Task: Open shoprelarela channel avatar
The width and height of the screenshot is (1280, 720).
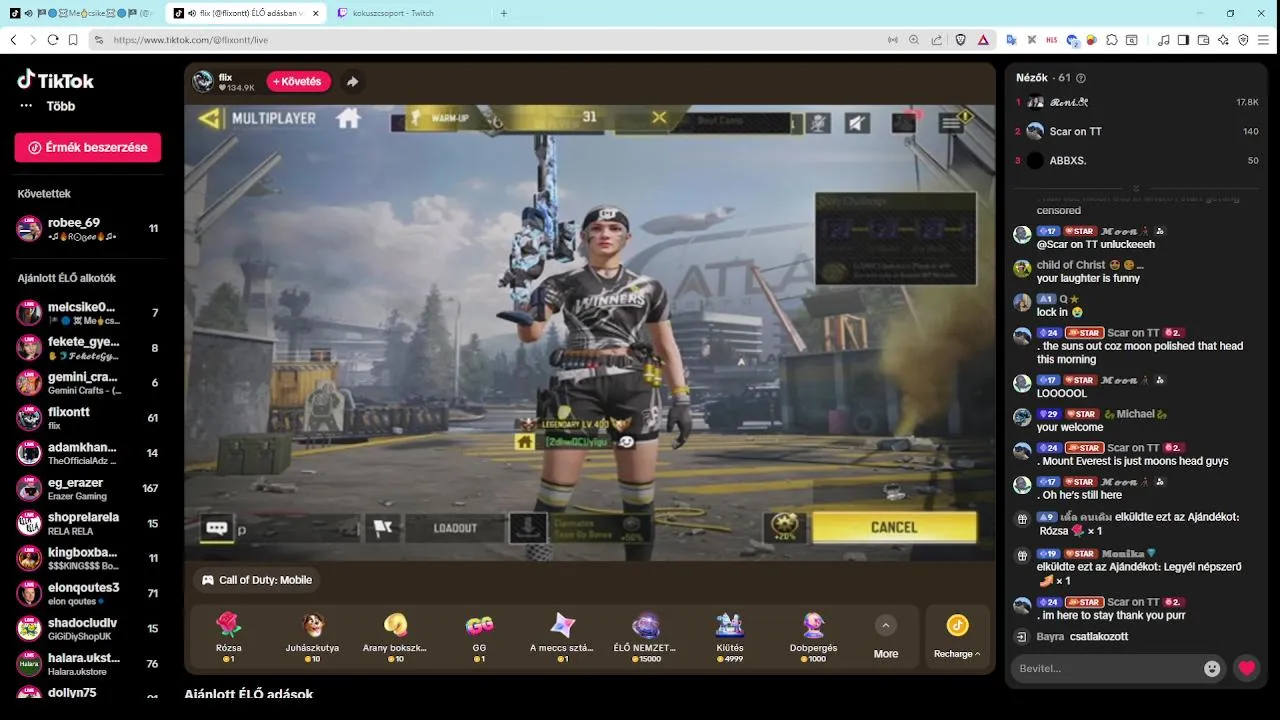Action: point(29,524)
